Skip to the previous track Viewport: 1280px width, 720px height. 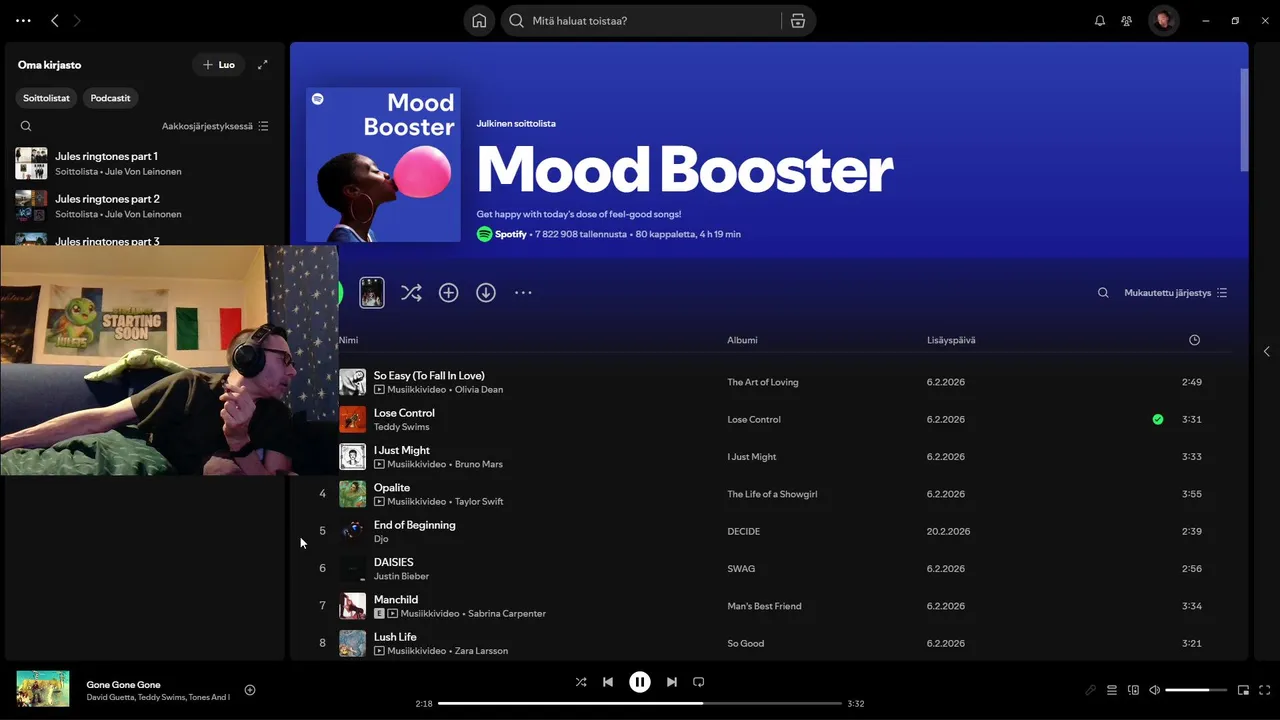pos(608,682)
